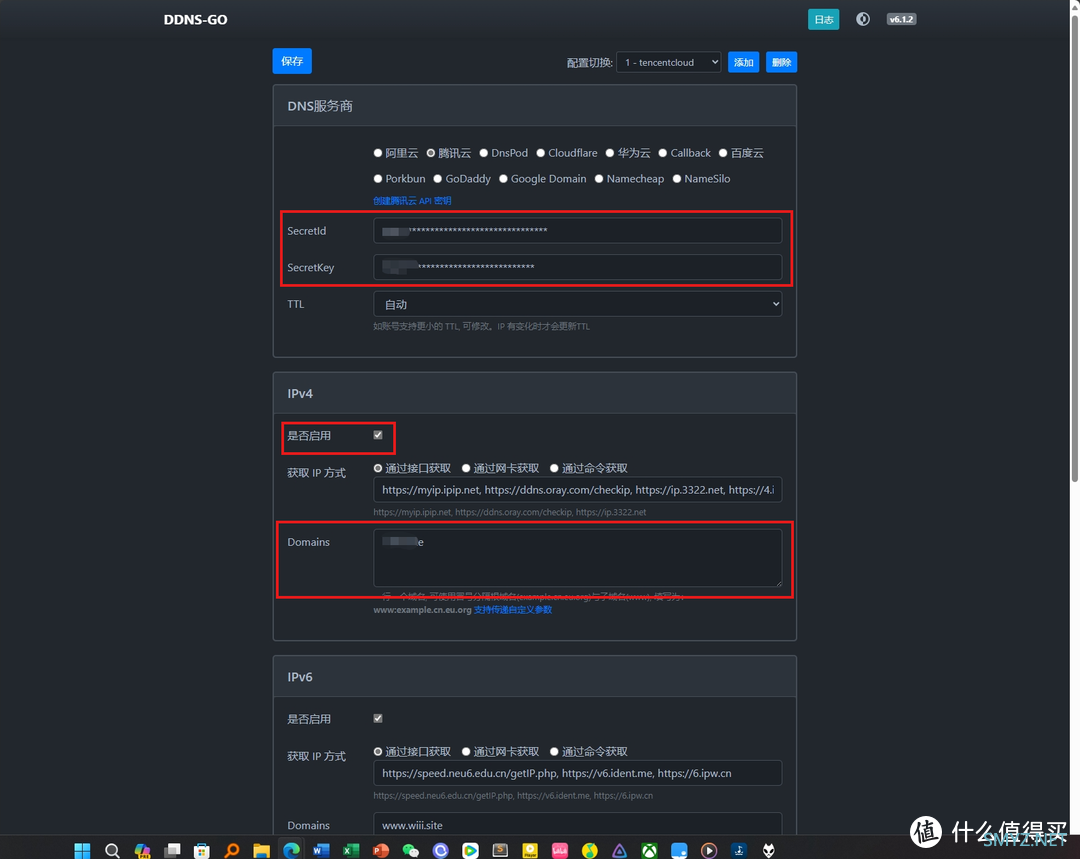Focus the SecretKey input field
1080x859 pixels.
(x=577, y=267)
